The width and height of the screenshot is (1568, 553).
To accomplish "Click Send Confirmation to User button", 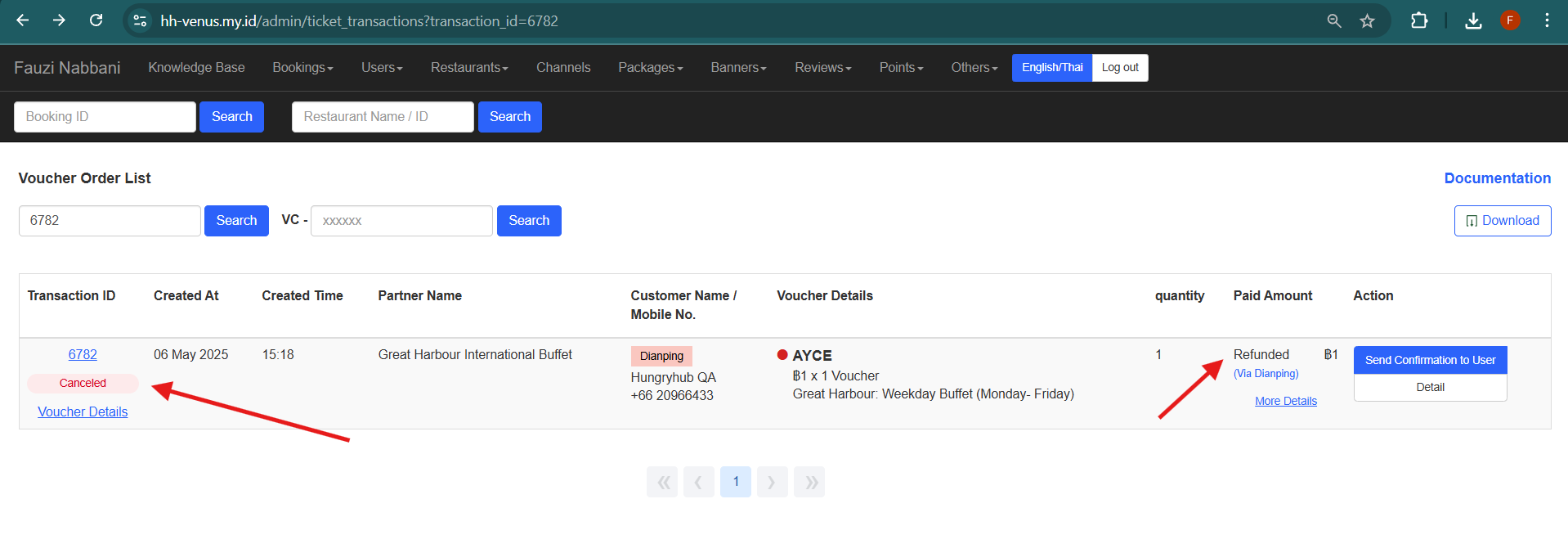I will click(x=1430, y=360).
